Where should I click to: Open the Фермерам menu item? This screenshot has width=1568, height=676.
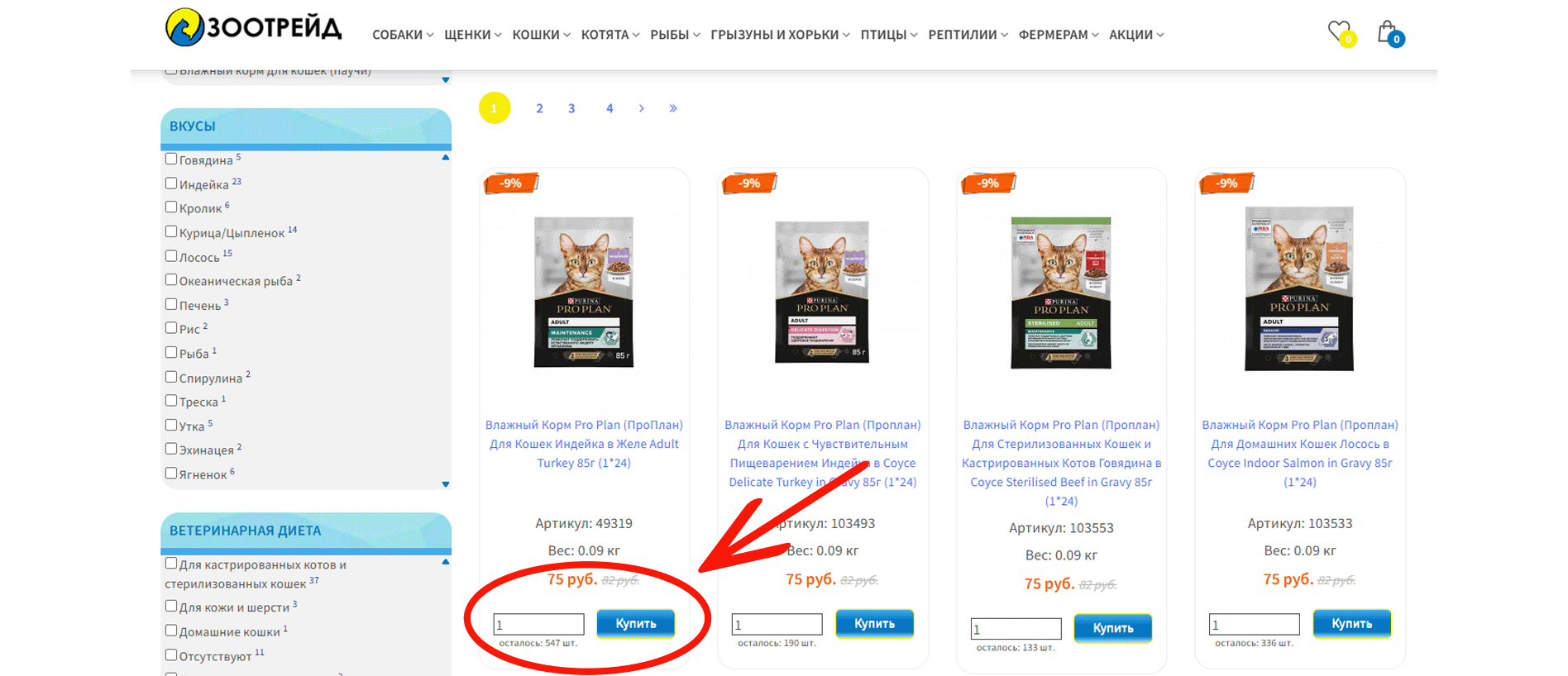coord(1059,35)
